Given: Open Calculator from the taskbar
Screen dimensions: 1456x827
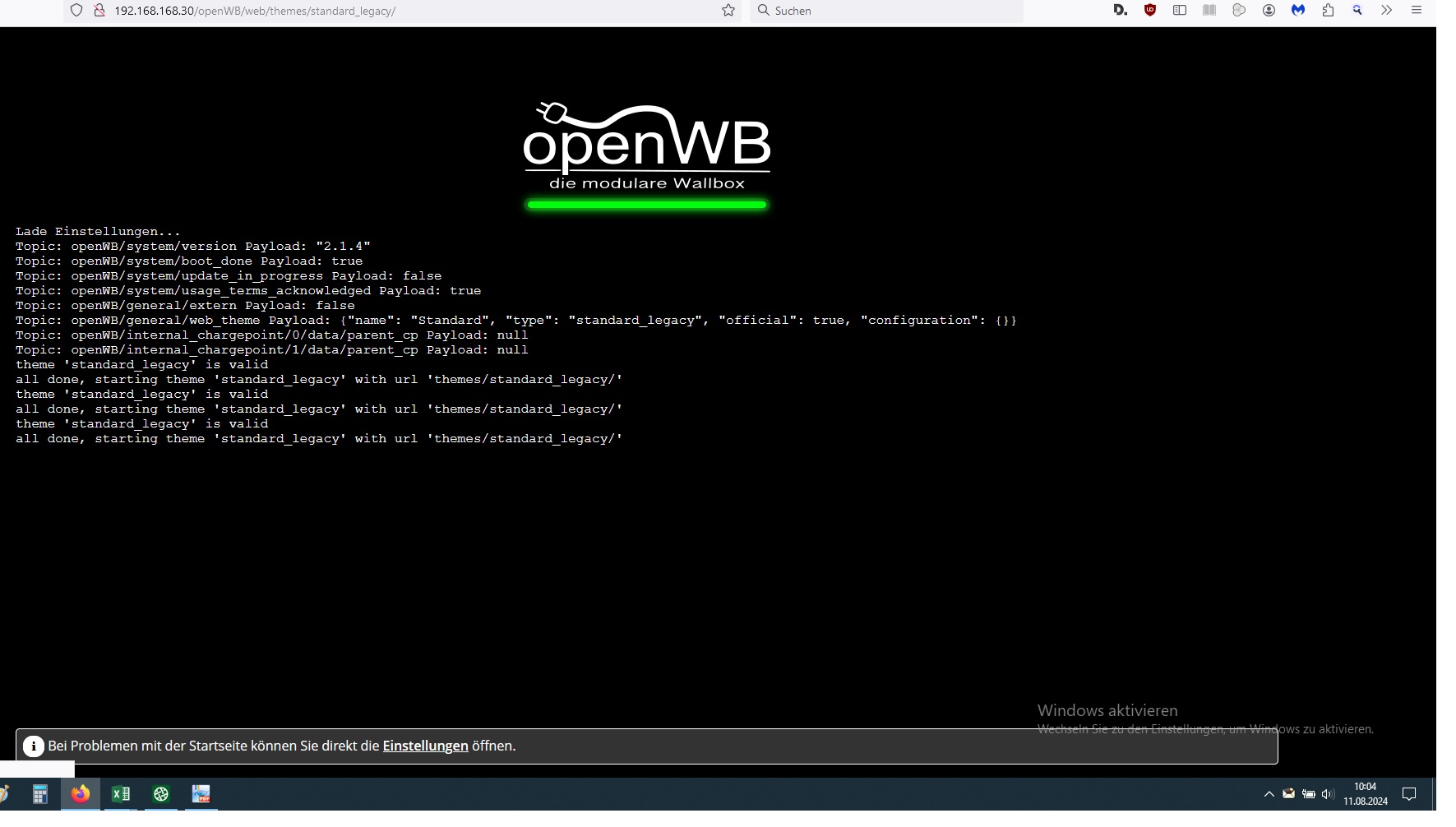Looking at the screenshot, I should [39, 794].
